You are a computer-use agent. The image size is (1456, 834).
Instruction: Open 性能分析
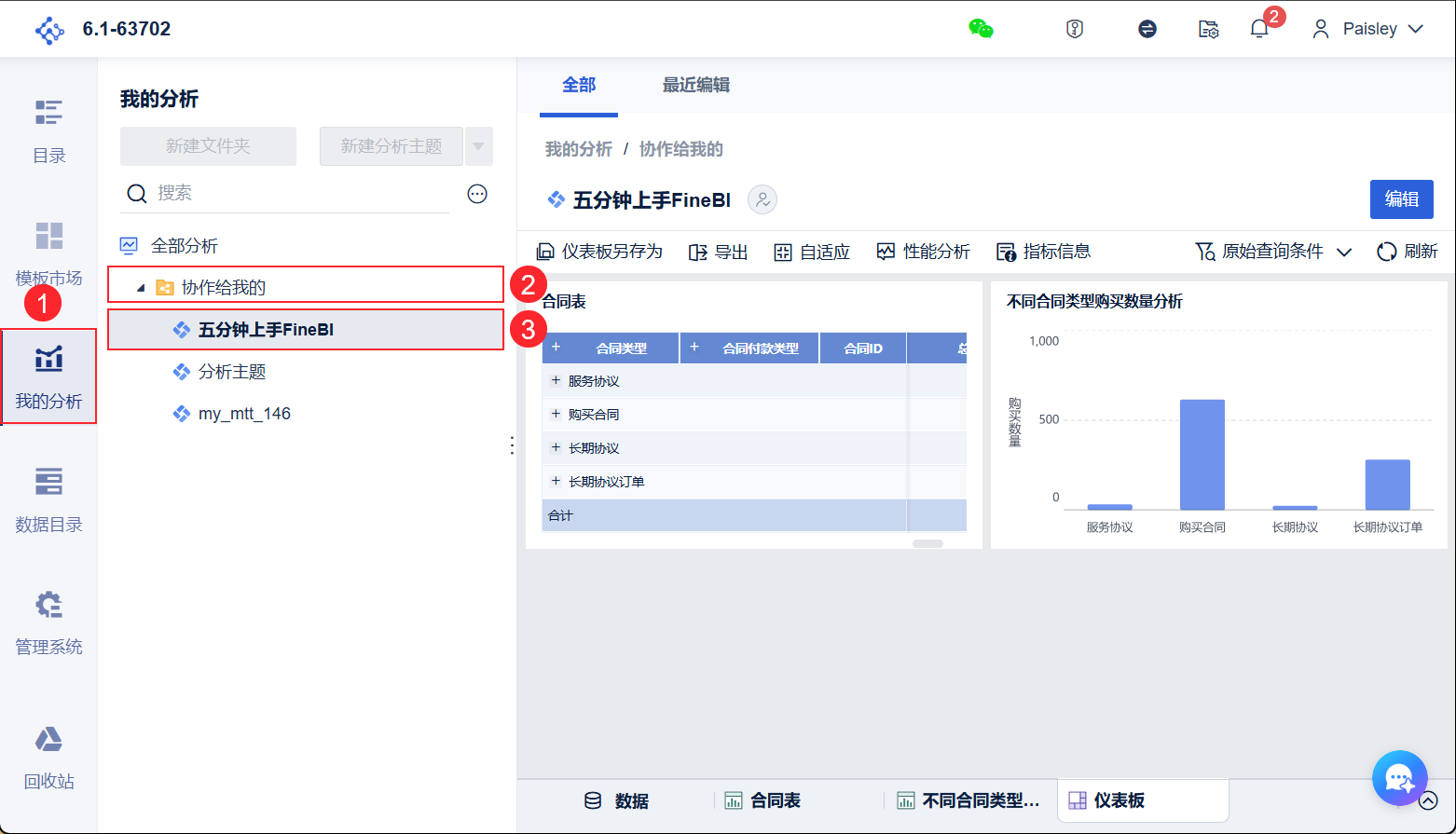pos(924,252)
